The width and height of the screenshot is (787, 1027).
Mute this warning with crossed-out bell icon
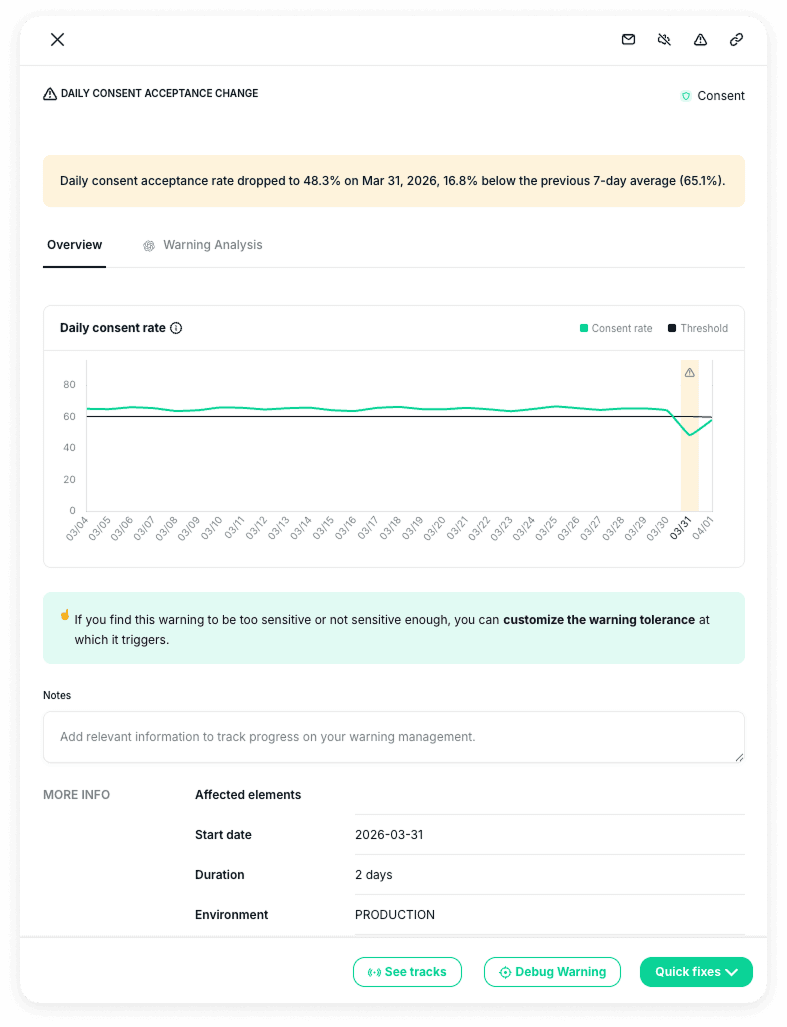[x=664, y=40]
